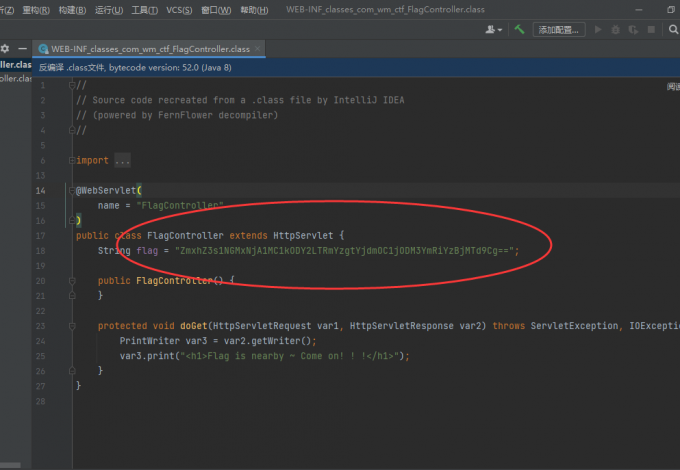680x470 pixels.
Task: Restore the IDE window size
Action: [x=670, y=10]
